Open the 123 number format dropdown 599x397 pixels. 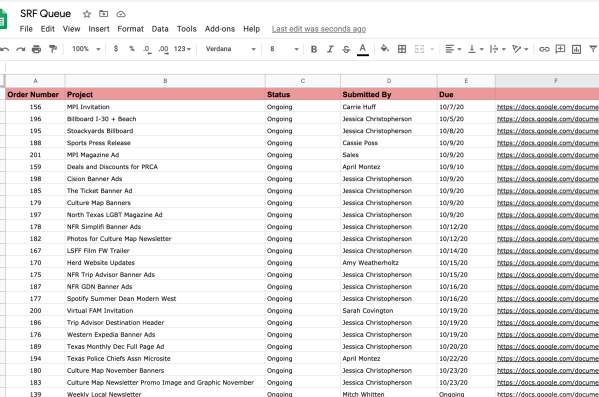[182, 49]
